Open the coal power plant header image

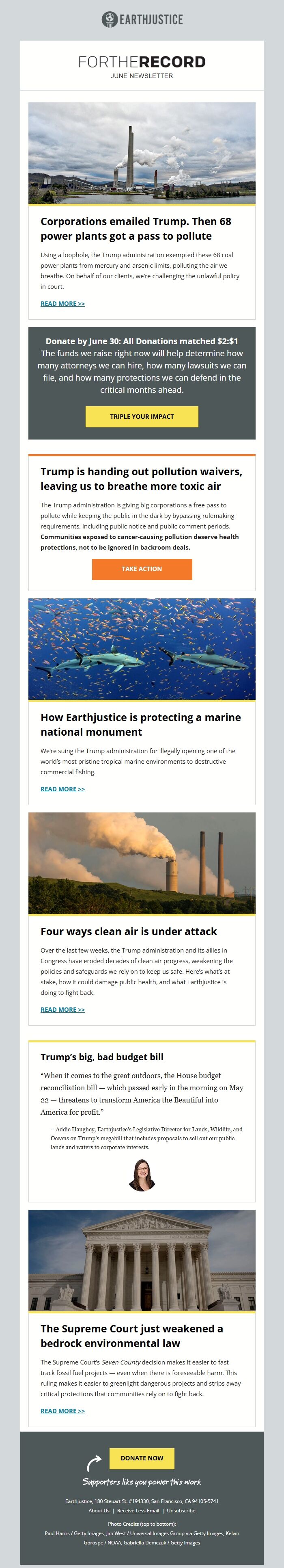tap(142, 153)
